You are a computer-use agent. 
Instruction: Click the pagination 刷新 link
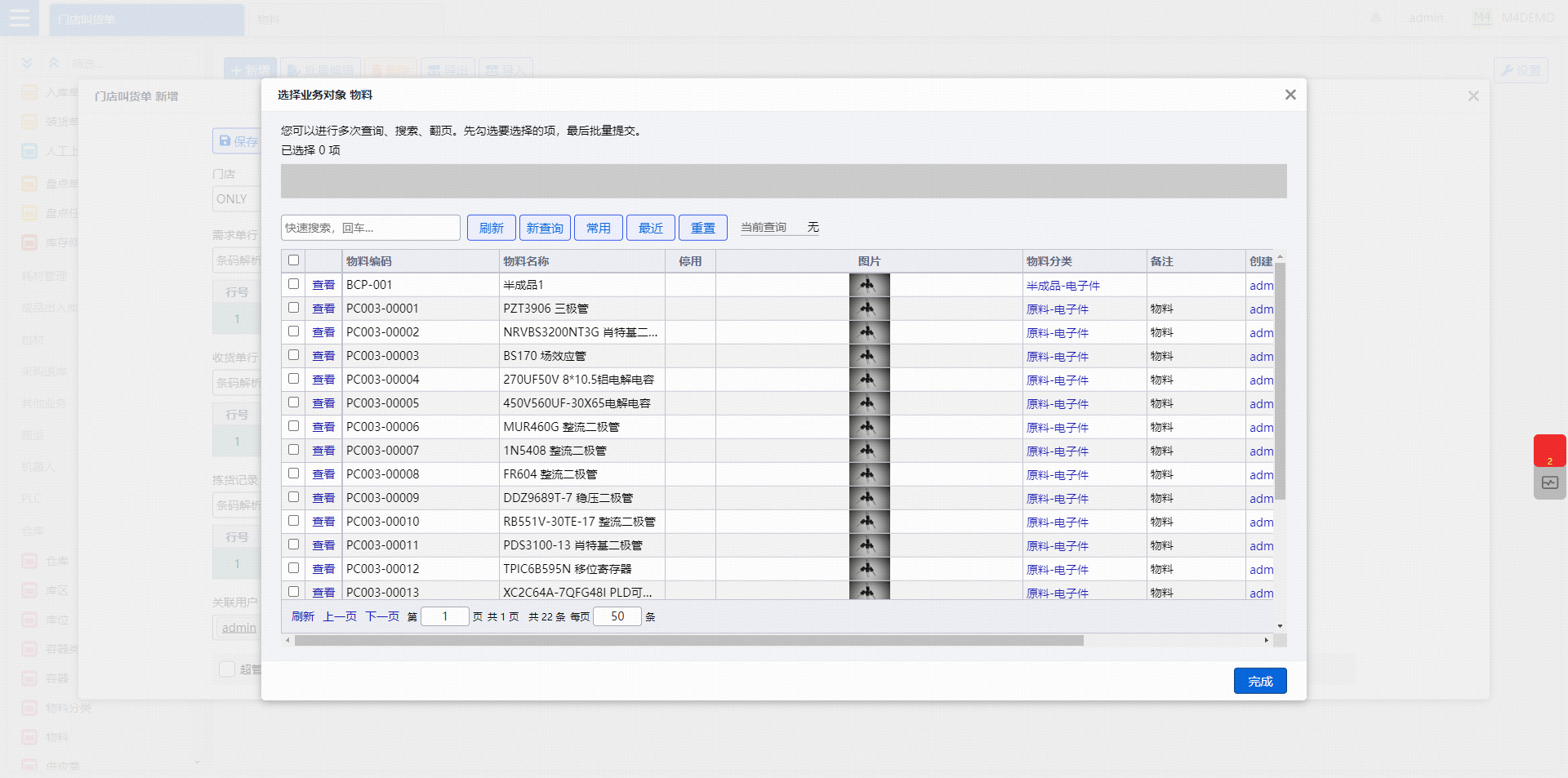(303, 616)
